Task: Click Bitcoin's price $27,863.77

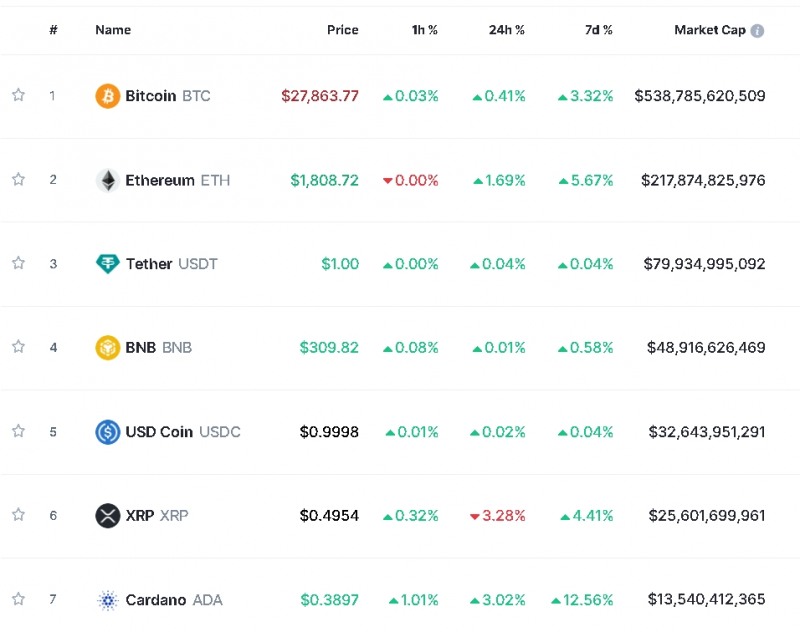Action: (x=320, y=96)
